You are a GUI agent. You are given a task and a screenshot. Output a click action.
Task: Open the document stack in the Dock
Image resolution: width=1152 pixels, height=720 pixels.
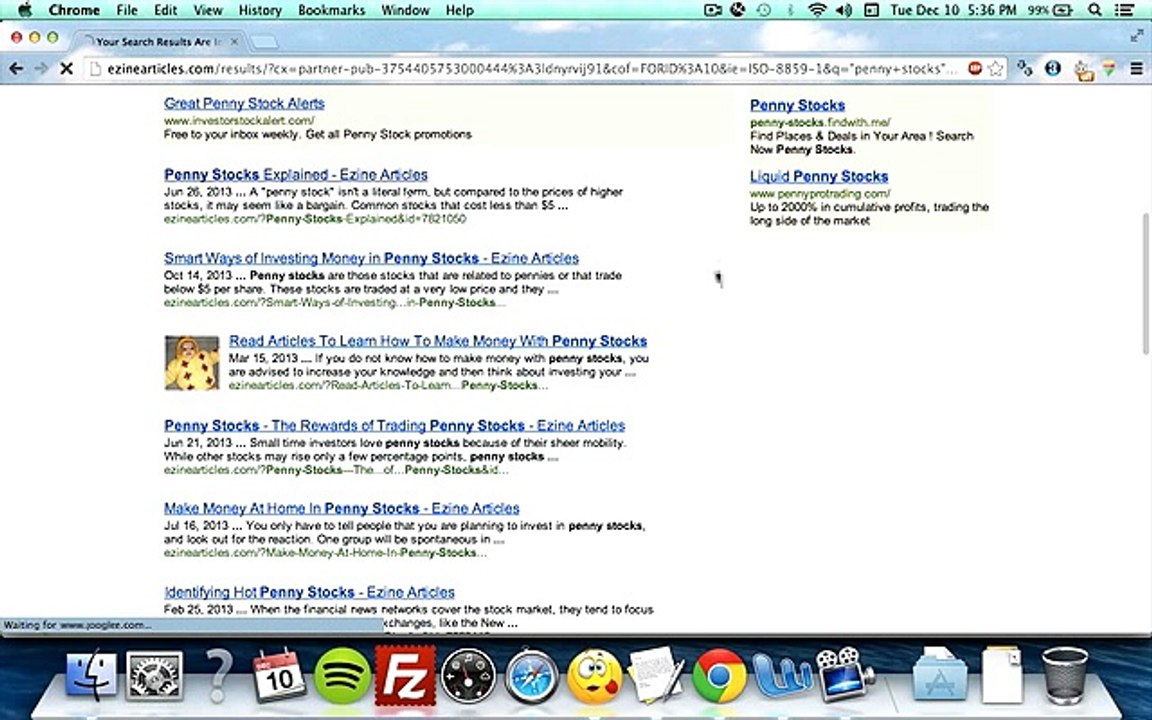pos(1002,674)
